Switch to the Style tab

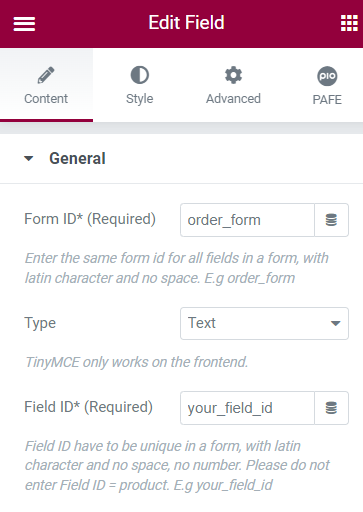(x=140, y=85)
